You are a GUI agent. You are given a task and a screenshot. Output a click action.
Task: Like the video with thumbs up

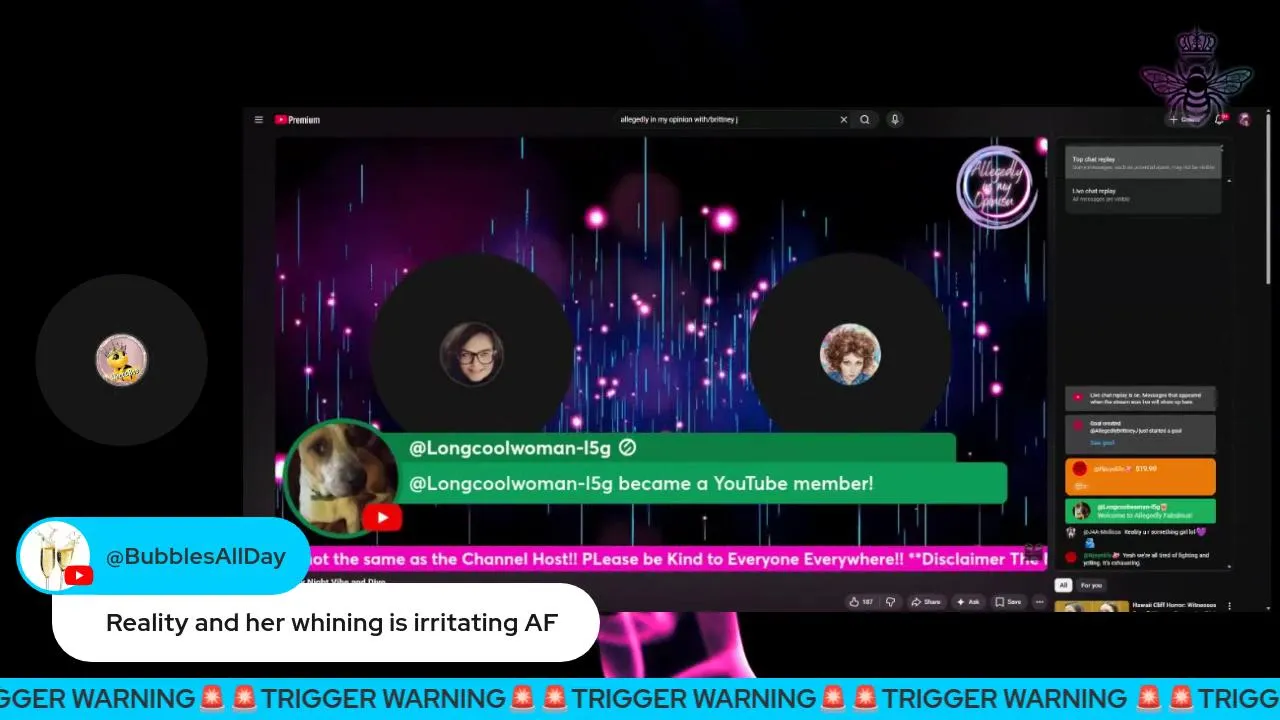(x=861, y=602)
